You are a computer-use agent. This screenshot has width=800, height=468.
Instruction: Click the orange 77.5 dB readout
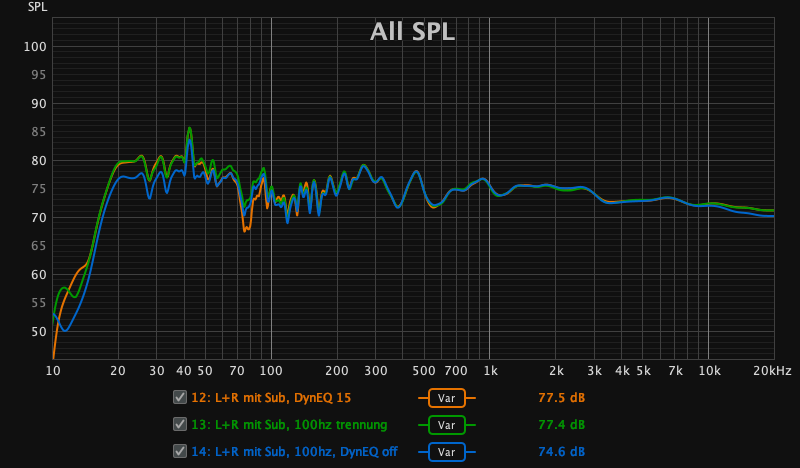point(561,397)
